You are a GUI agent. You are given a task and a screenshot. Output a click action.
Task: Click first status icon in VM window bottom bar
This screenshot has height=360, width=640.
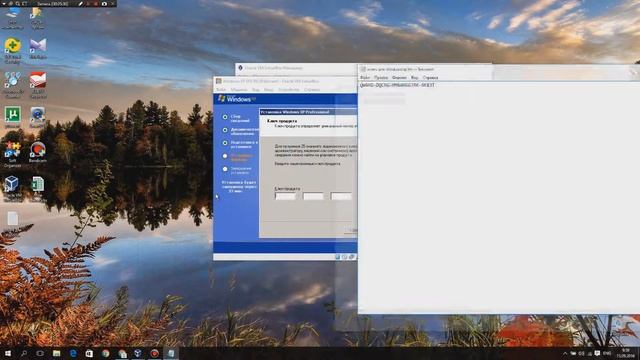[x=338, y=257]
